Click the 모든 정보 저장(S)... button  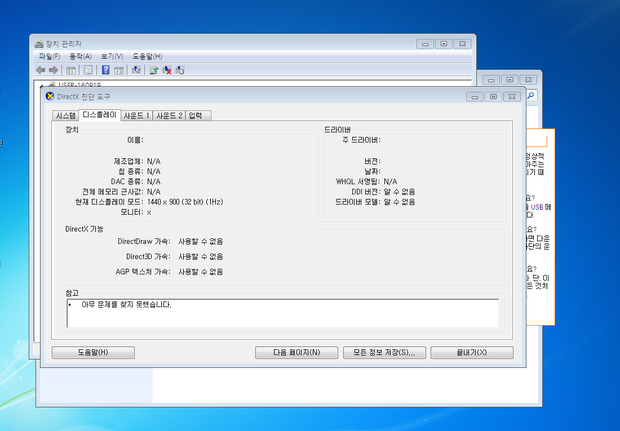pyautogui.click(x=384, y=353)
